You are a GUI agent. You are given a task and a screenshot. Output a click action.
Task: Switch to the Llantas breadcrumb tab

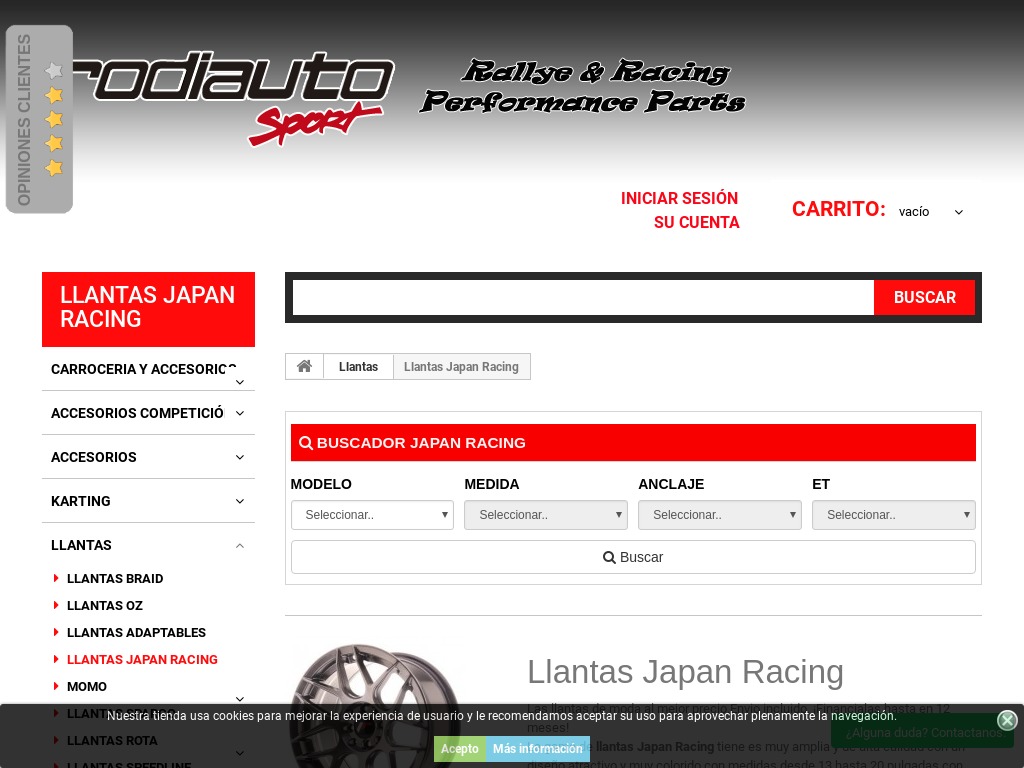pos(358,366)
